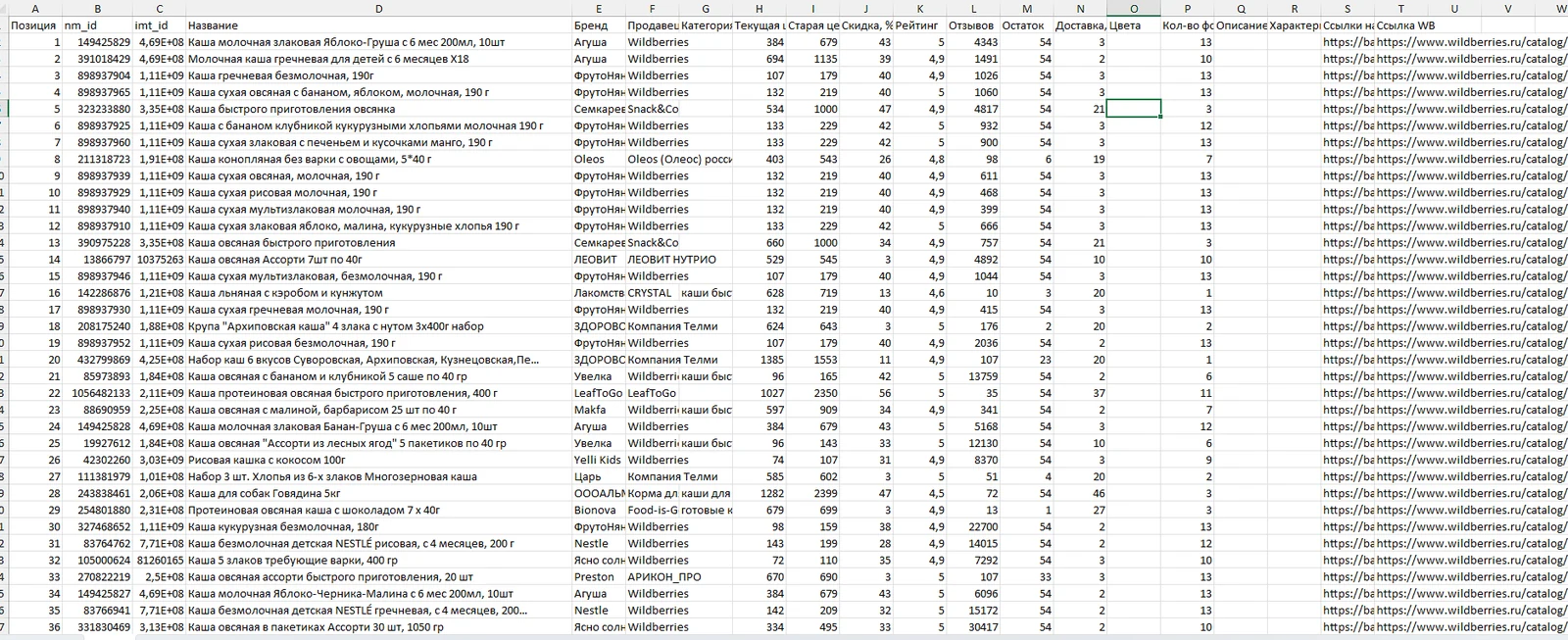Select nm_id cell 1056482133
The width and height of the screenshot is (1568, 640).
click(x=97, y=393)
